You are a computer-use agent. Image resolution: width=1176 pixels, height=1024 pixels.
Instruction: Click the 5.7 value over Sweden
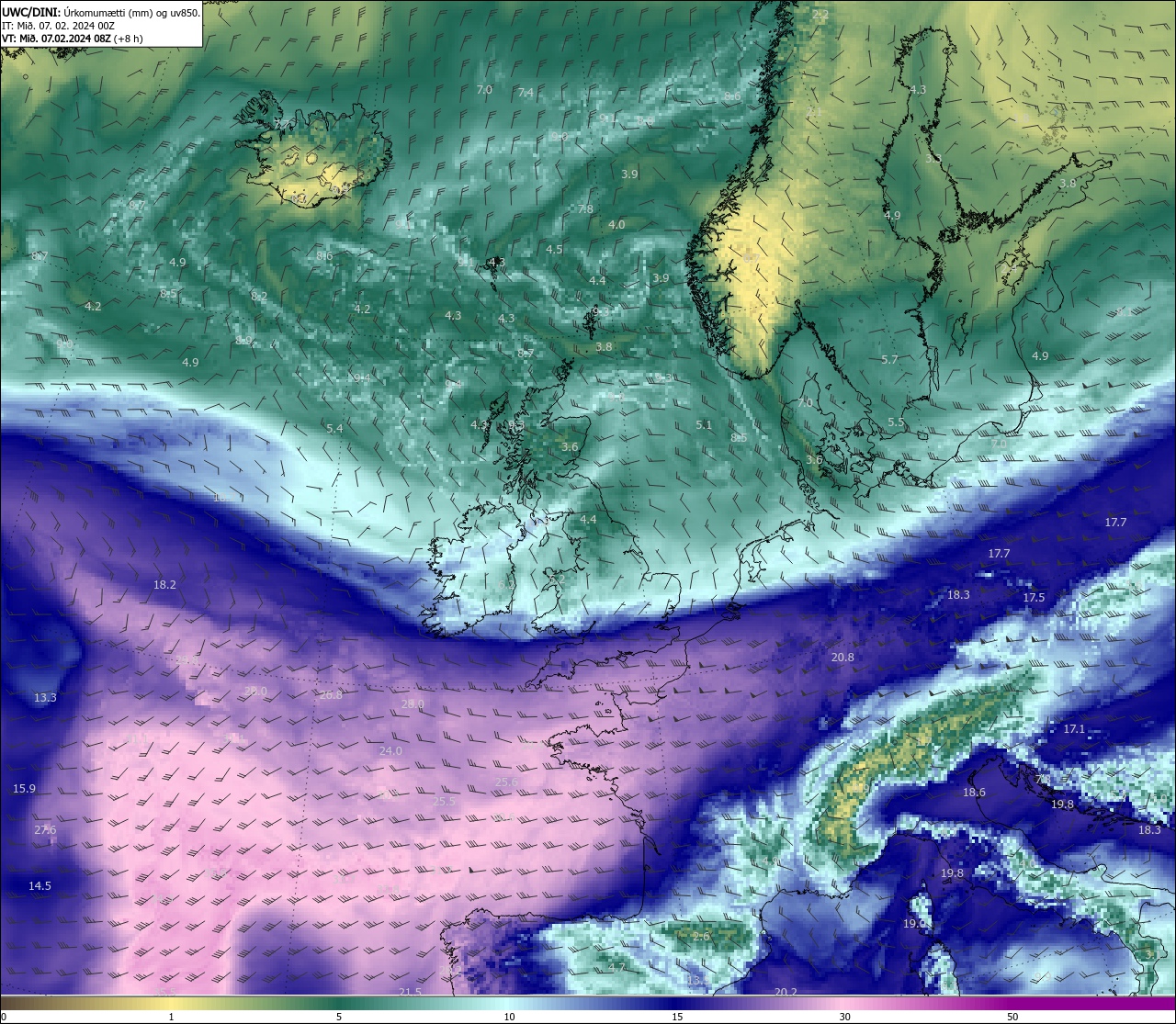889,360
